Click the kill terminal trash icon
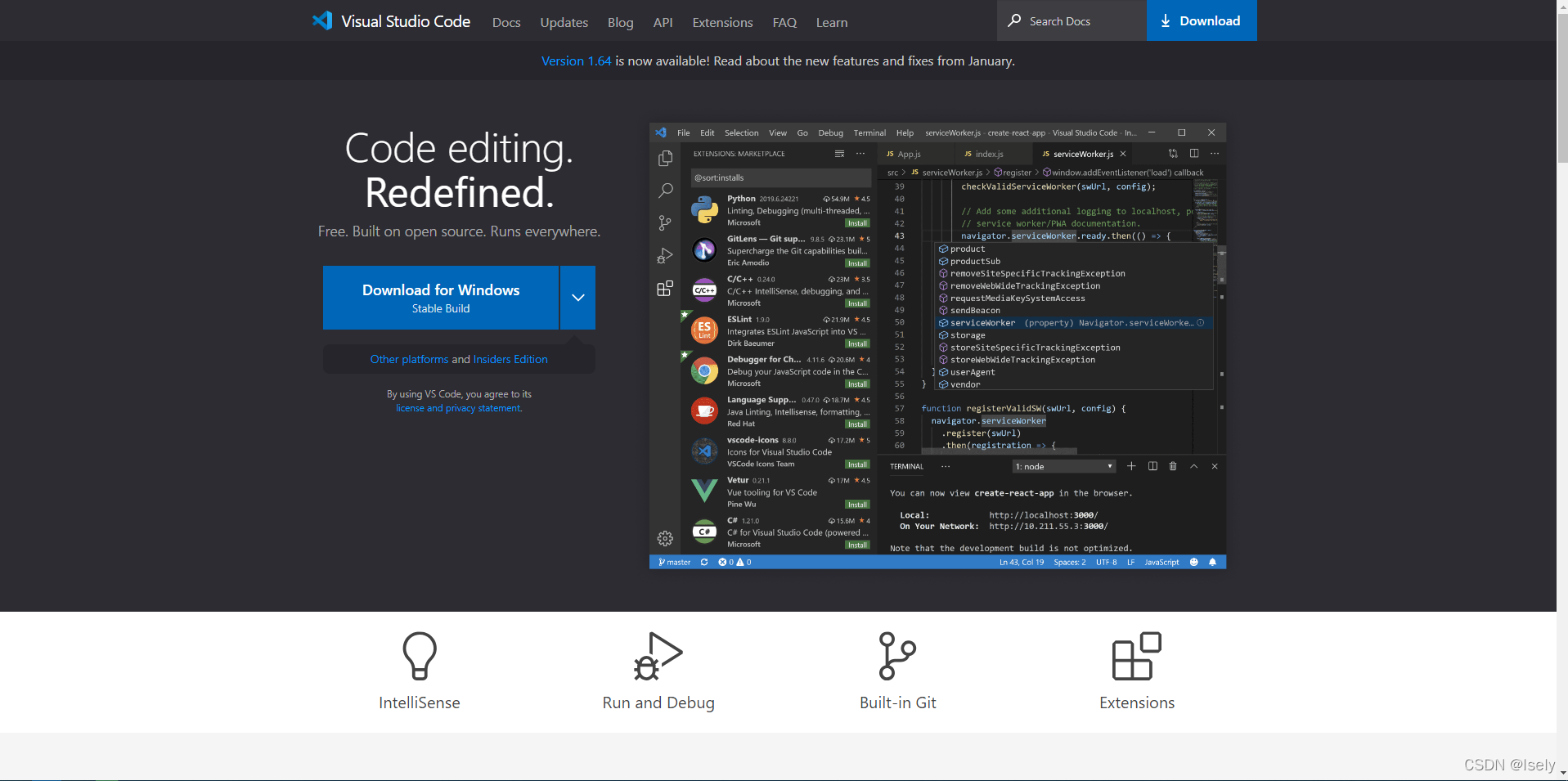Screen dimensions: 1568x781 click(1173, 466)
